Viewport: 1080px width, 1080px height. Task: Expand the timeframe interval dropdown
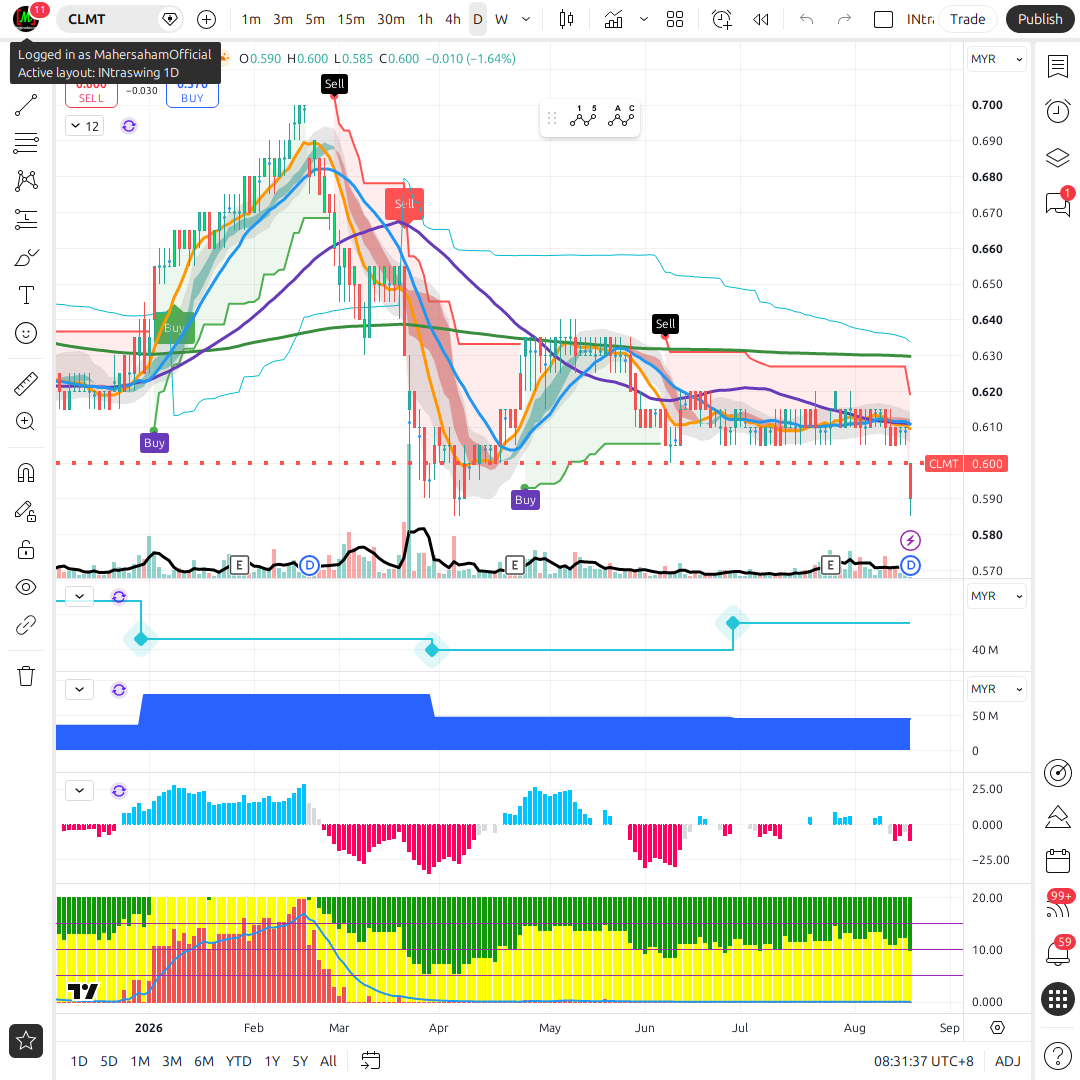(526, 19)
